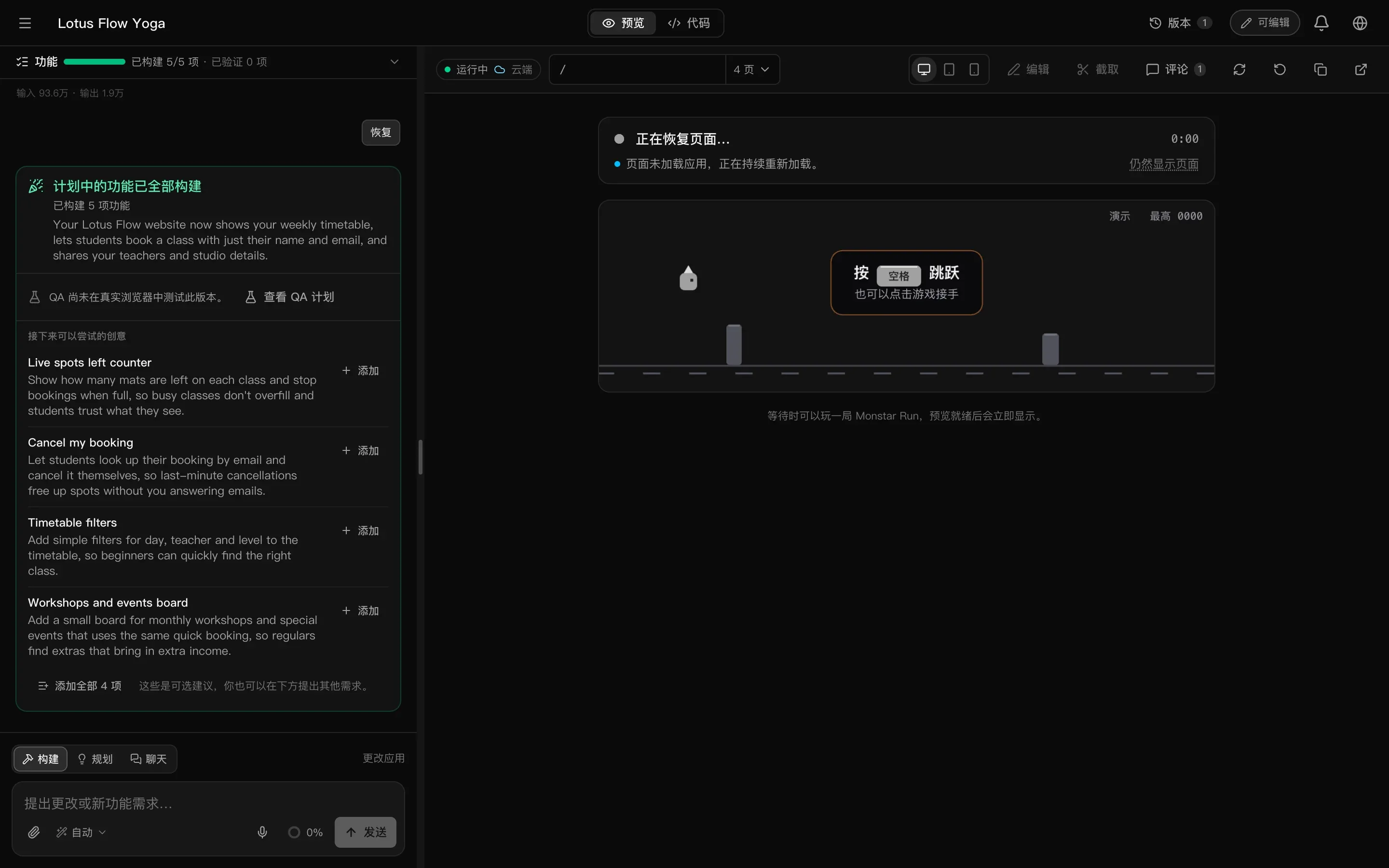Open the 评论 comments panel
This screenshot has height=868, width=1389.
[x=1175, y=69]
